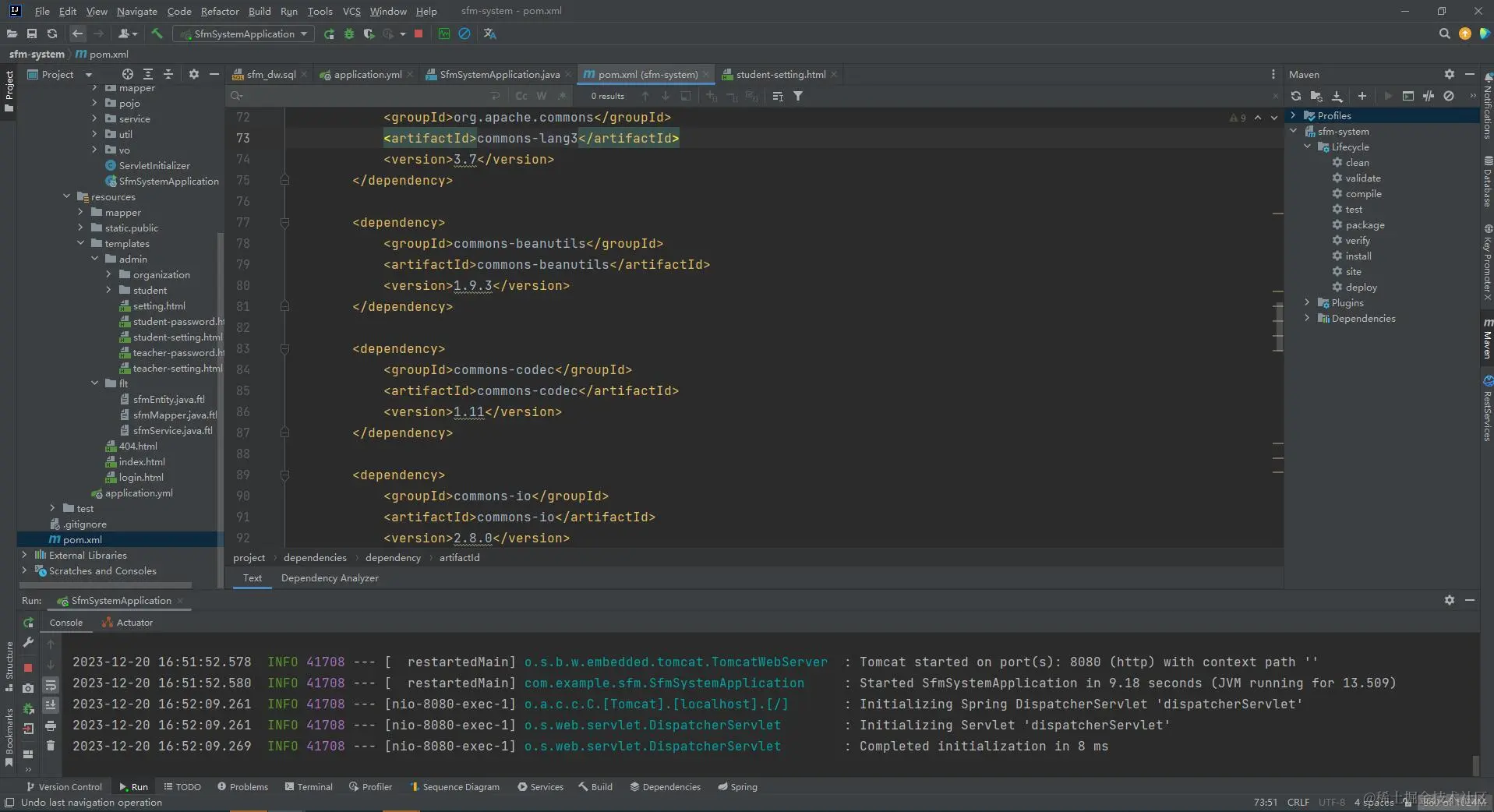Select the compile lifecycle goal
Viewport: 1494px width, 812px height.
coord(1363,193)
